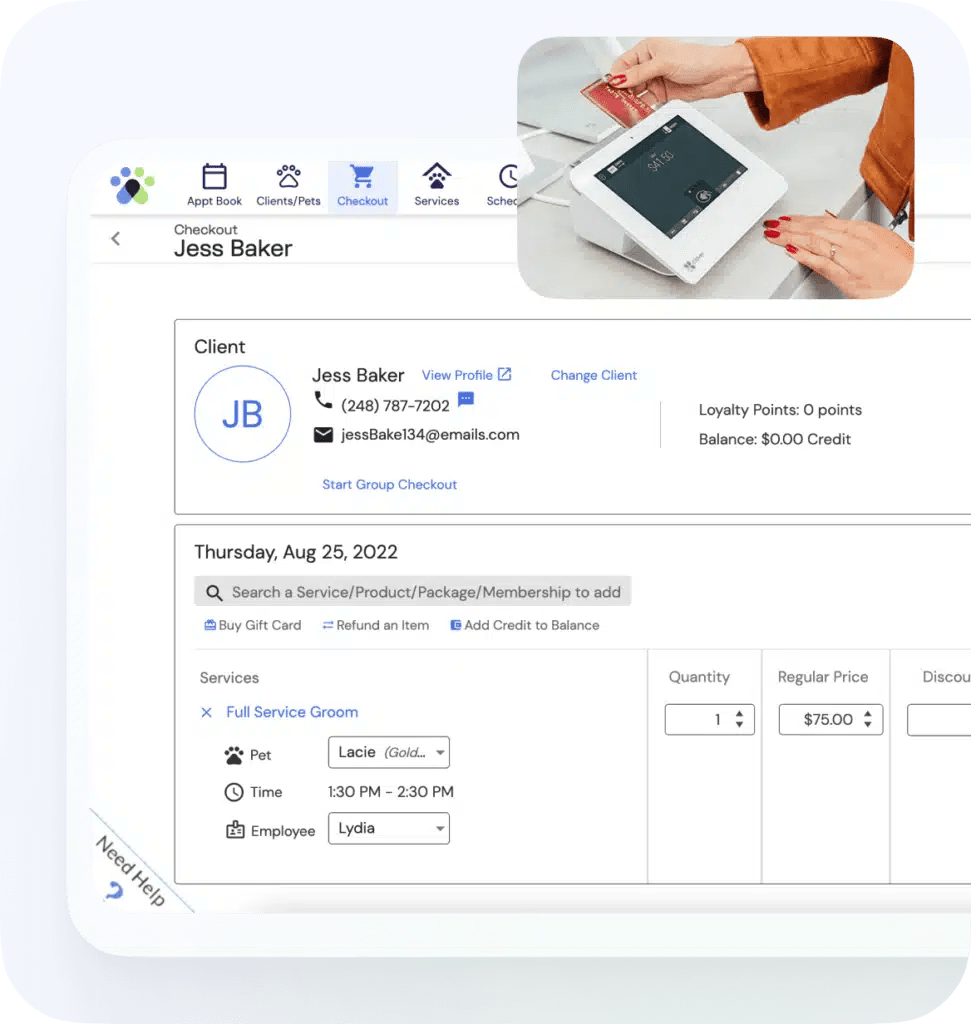Open the Appt Book tab
This screenshot has height=1024, width=971.
click(x=214, y=185)
